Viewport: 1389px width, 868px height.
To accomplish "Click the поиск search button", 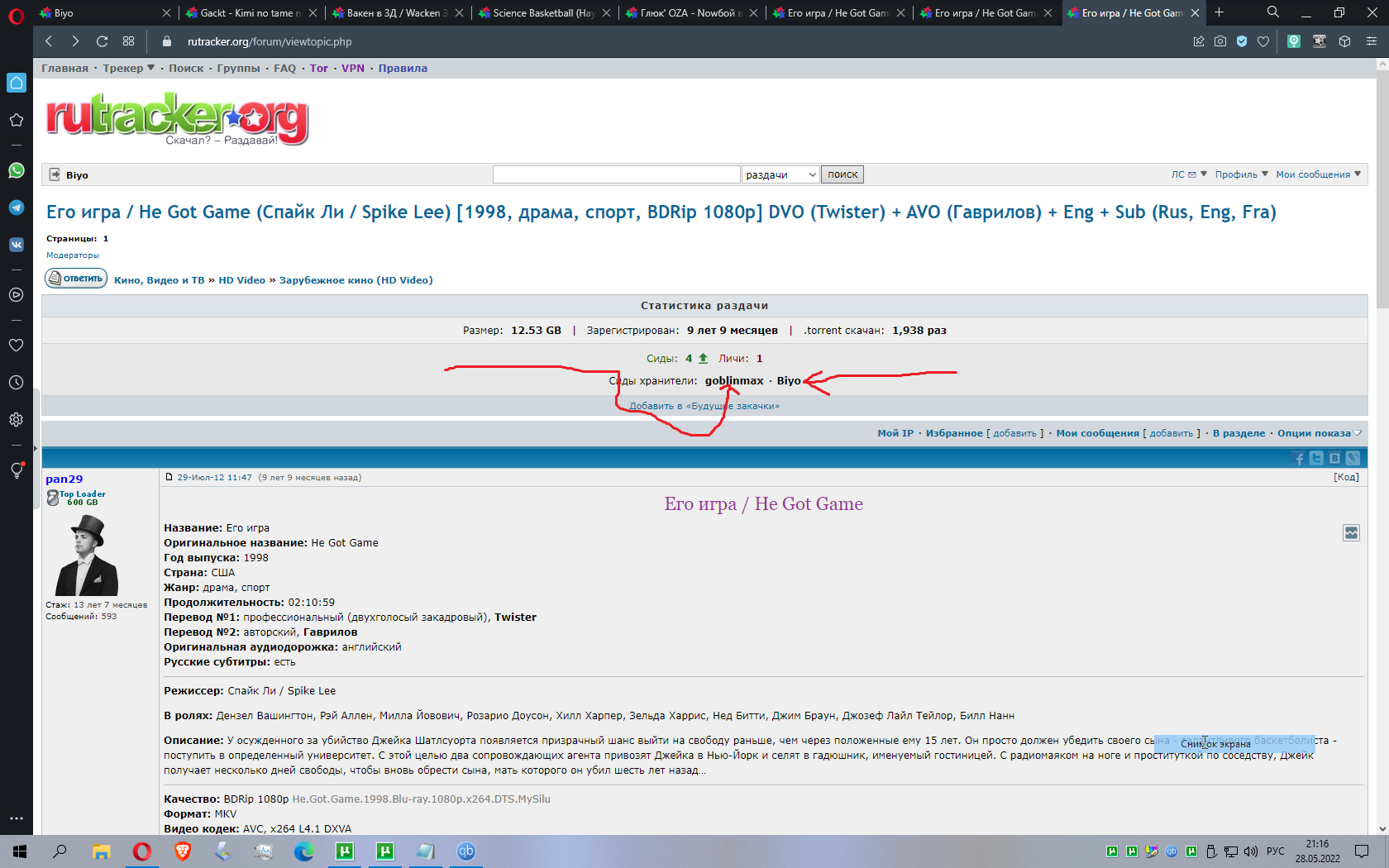I will click(x=842, y=174).
